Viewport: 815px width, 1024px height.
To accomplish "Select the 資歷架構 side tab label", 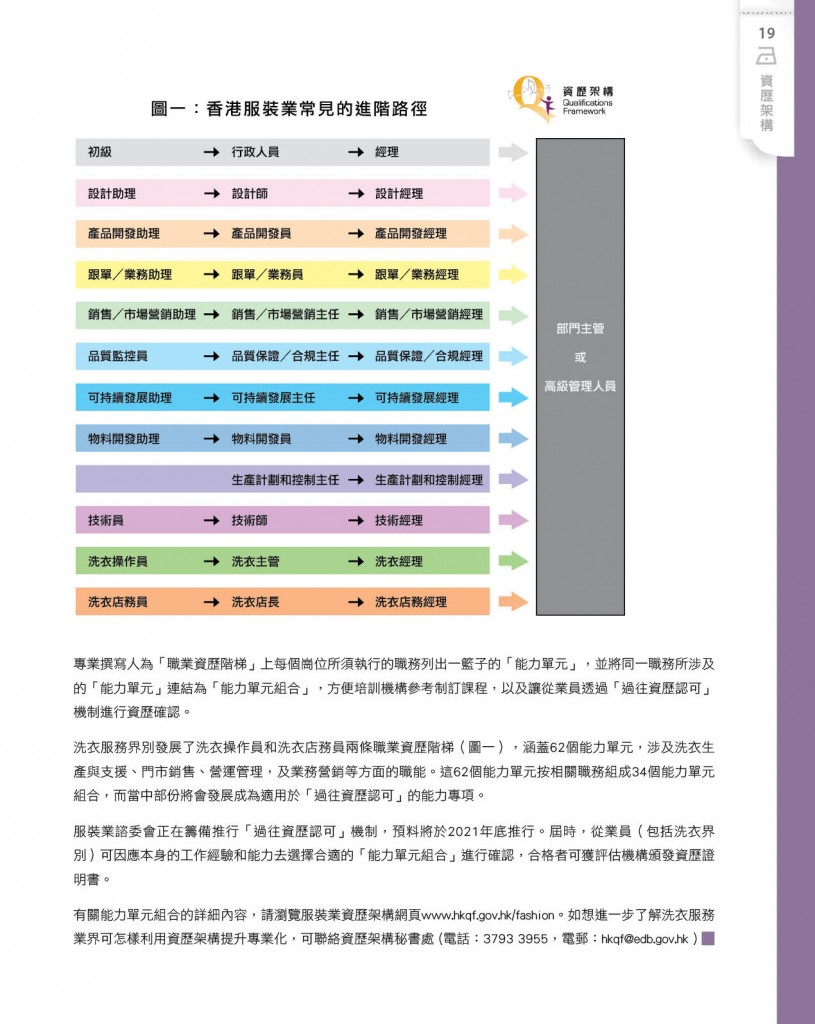I will tap(767, 103).
